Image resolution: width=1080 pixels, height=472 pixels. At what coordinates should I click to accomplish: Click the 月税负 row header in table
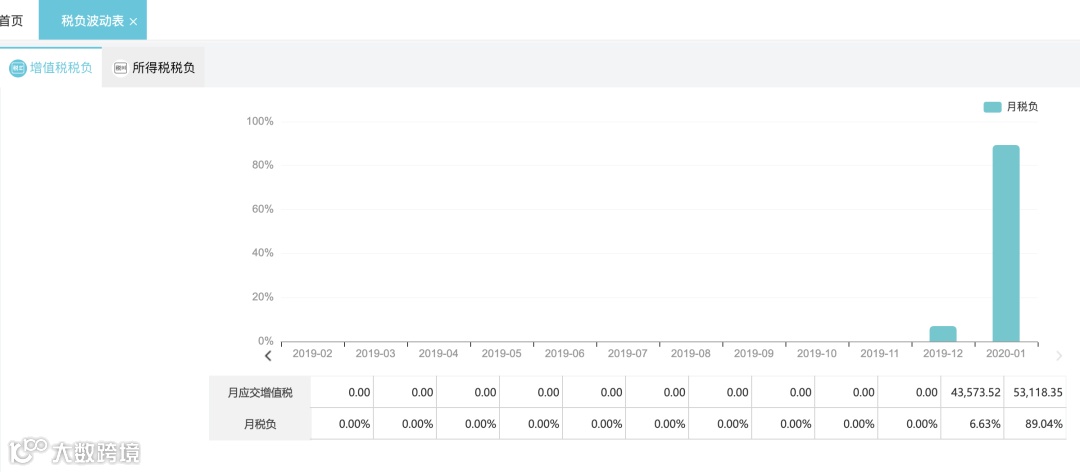tap(260, 424)
